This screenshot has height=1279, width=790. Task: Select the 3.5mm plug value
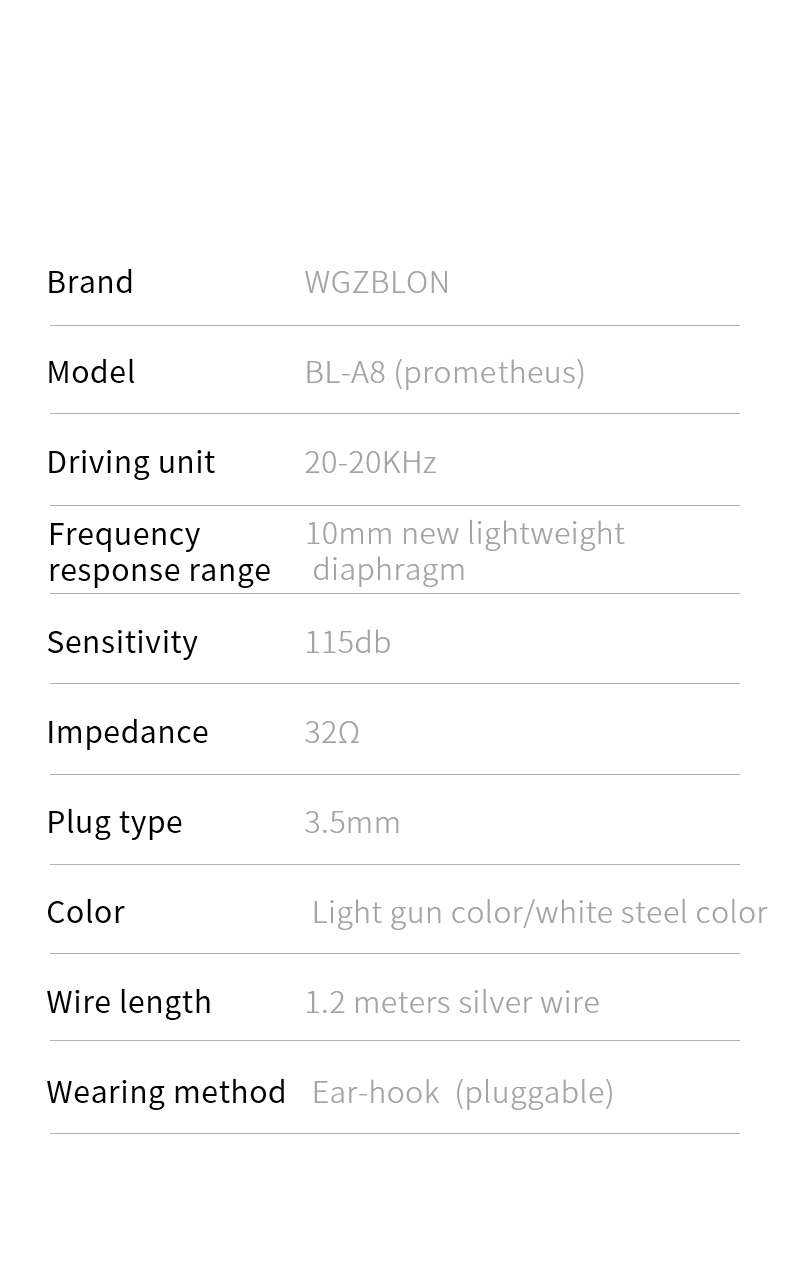coord(352,822)
